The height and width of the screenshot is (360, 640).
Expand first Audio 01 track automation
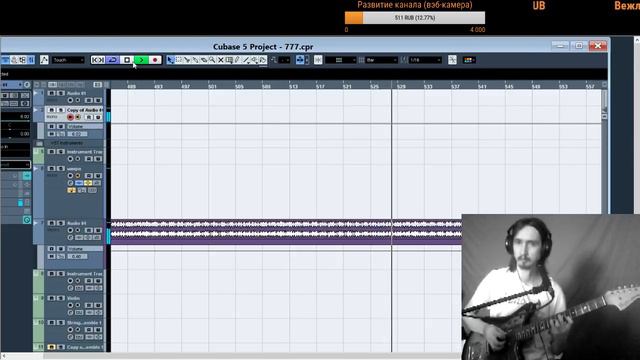(36, 93)
